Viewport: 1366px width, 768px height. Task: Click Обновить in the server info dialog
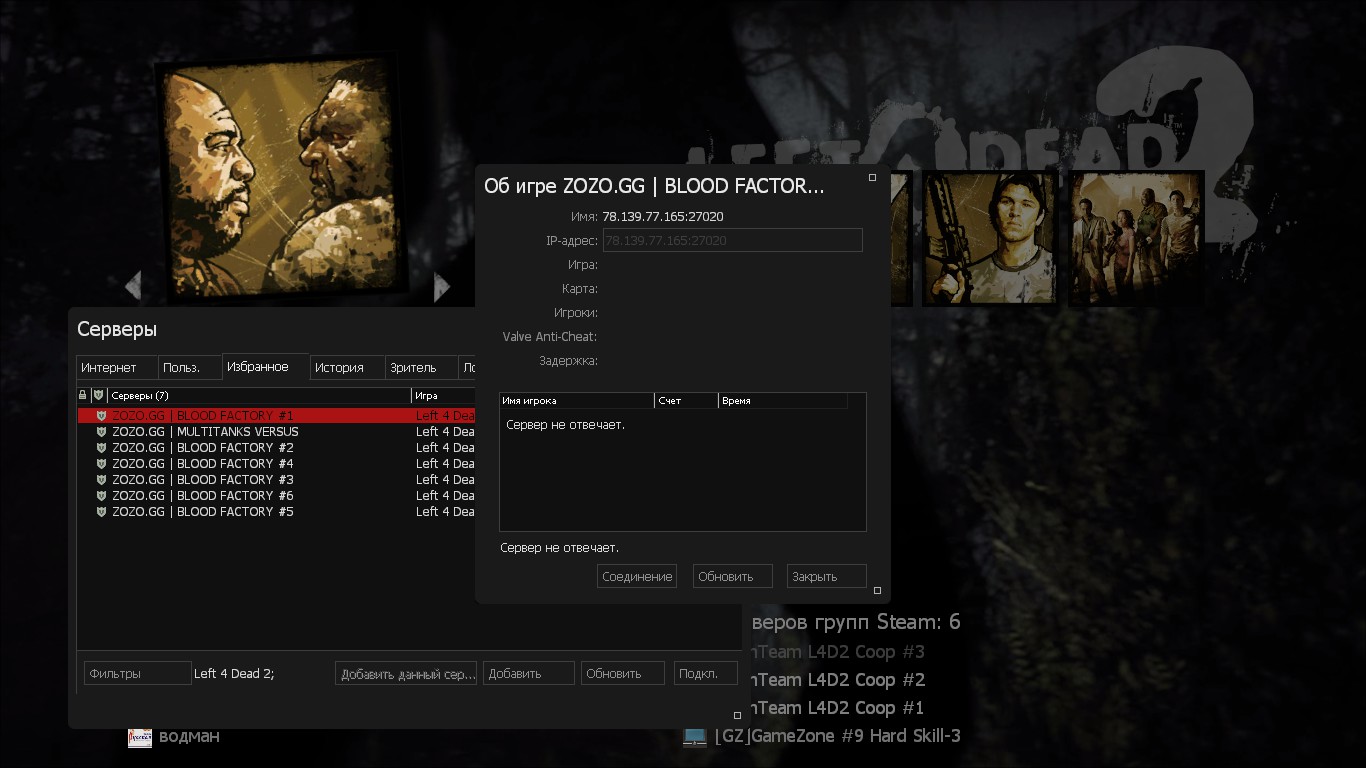(x=733, y=576)
